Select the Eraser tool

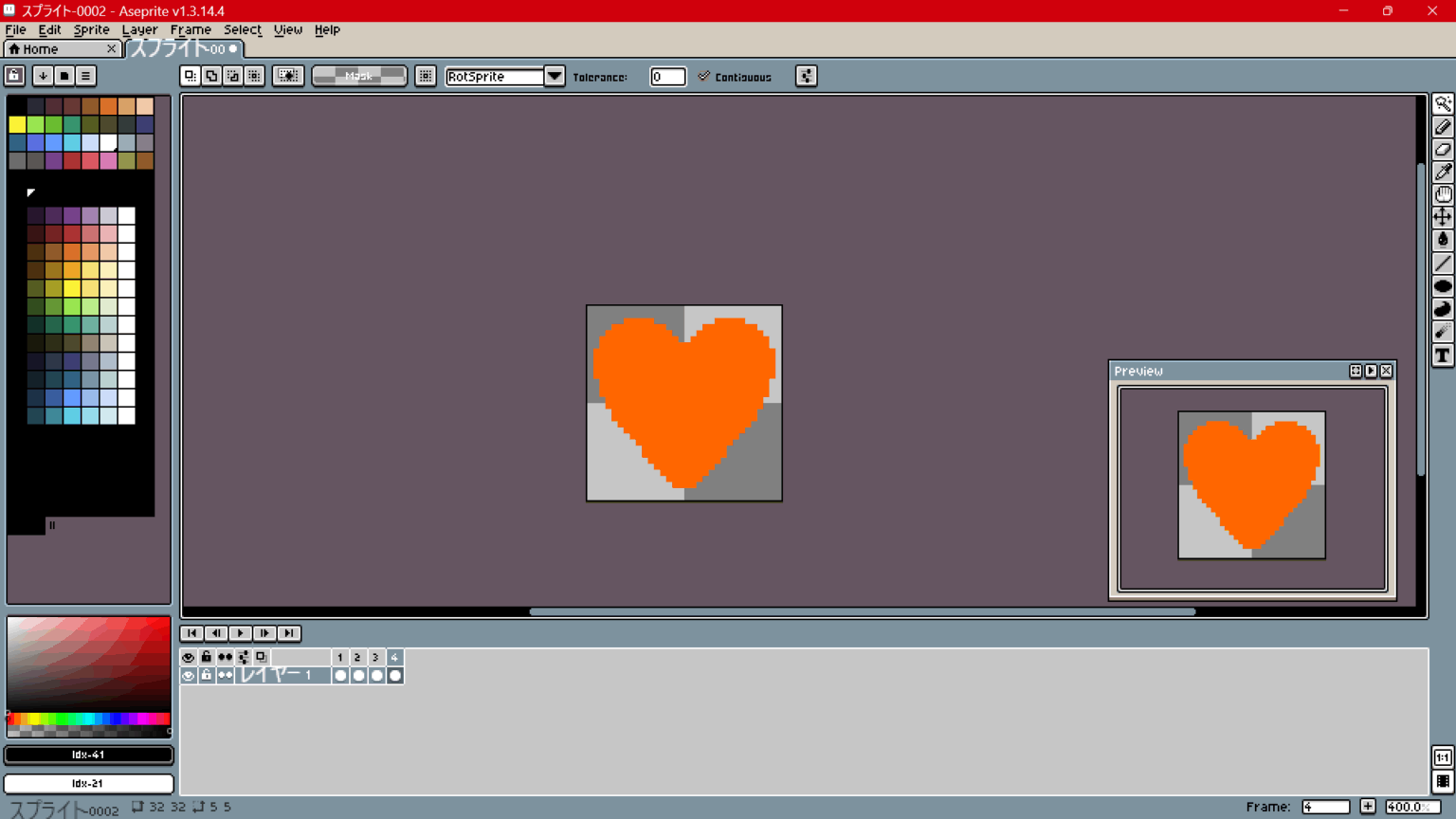[1444, 149]
